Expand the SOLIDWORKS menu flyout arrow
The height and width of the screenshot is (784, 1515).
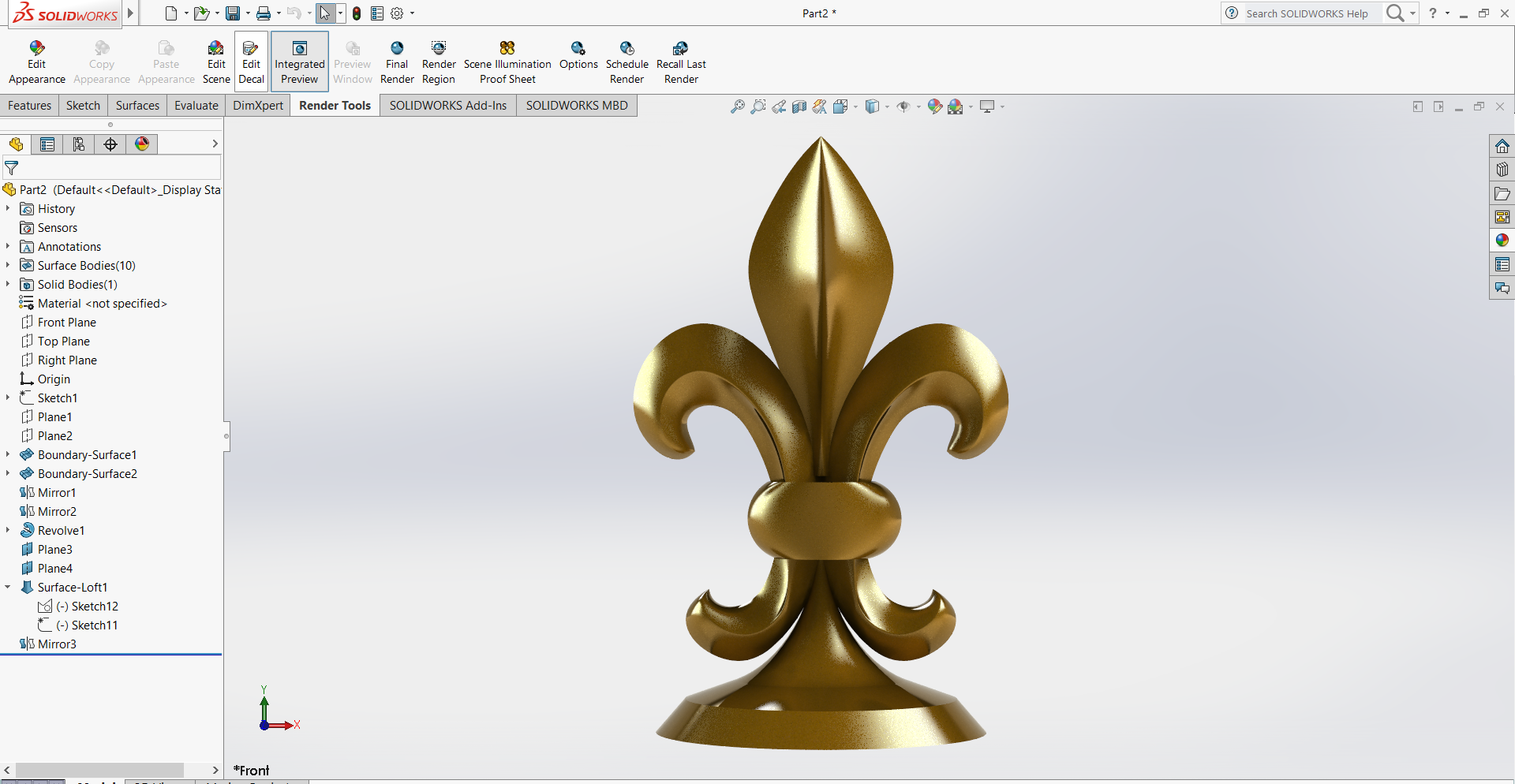pos(131,13)
